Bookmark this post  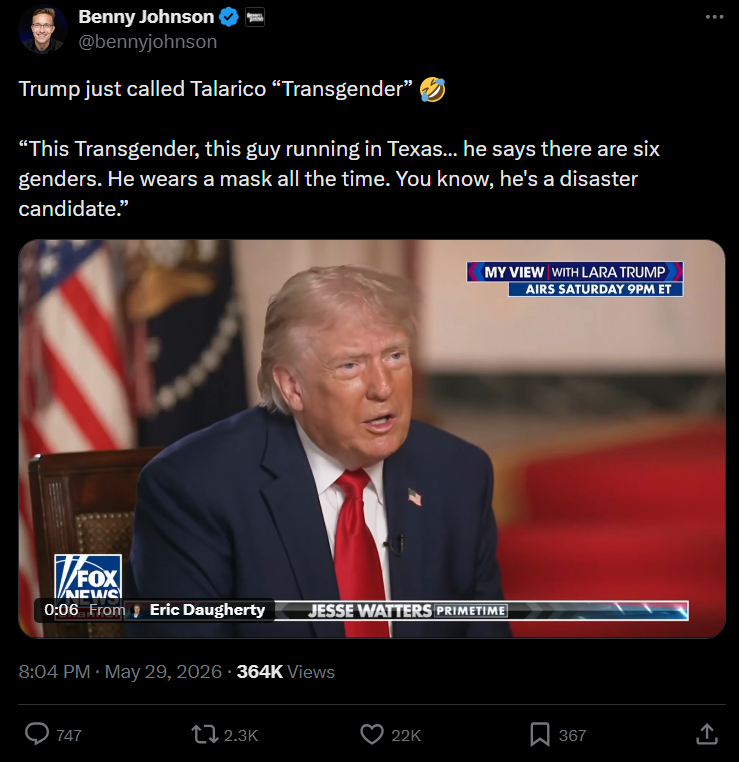(540, 734)
